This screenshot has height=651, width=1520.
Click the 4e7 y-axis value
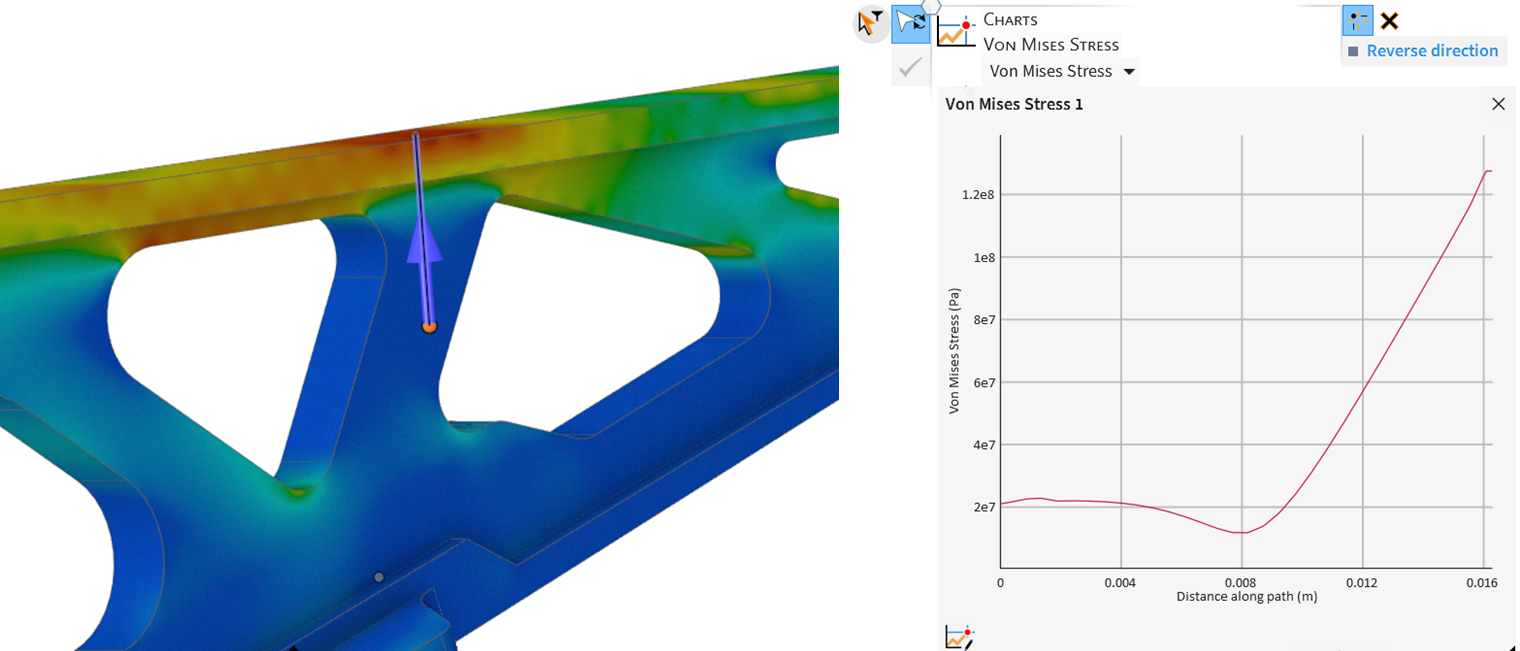tap(984, 444)
